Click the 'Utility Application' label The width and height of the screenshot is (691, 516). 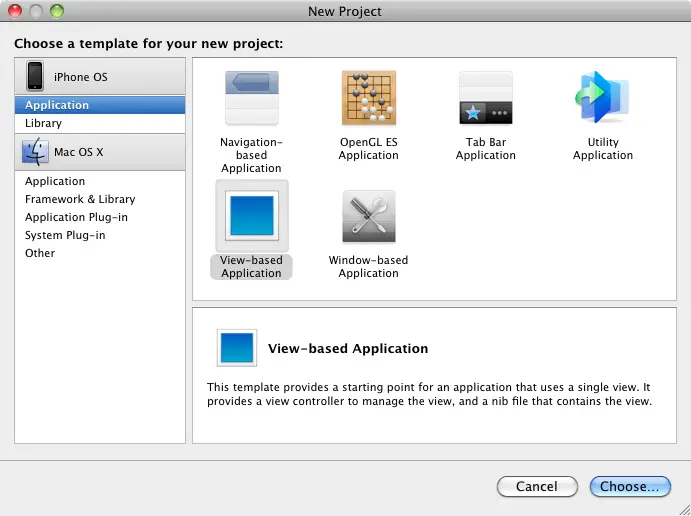603,148
